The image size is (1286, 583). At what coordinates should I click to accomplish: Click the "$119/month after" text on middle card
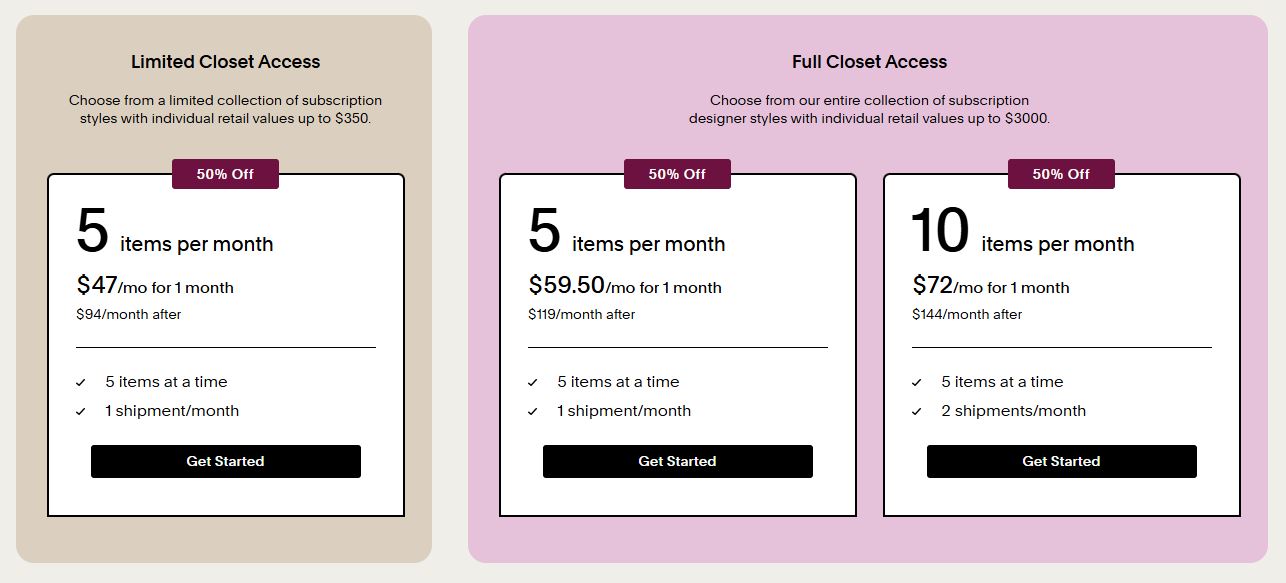pyautogui.click(x=581, y=313)
